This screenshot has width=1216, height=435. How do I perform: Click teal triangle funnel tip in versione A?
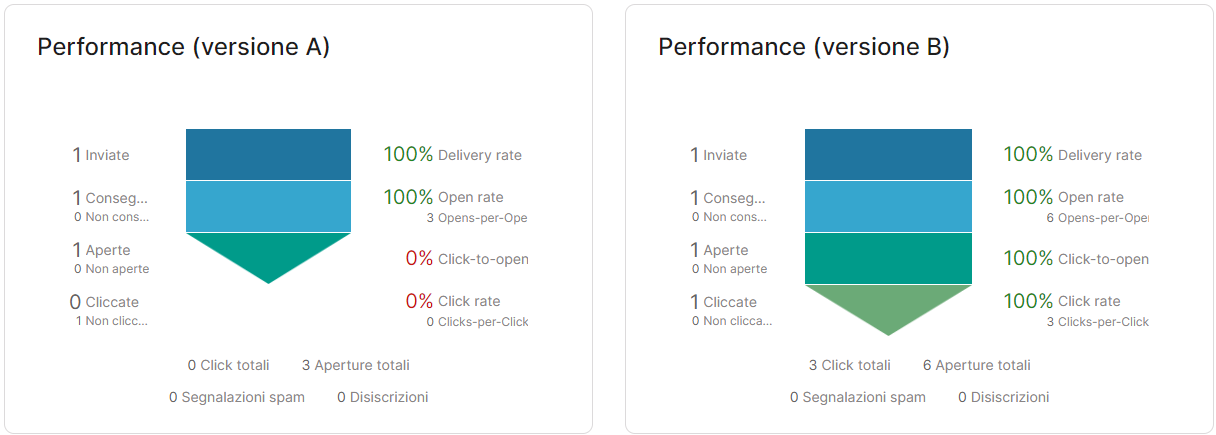268,251
